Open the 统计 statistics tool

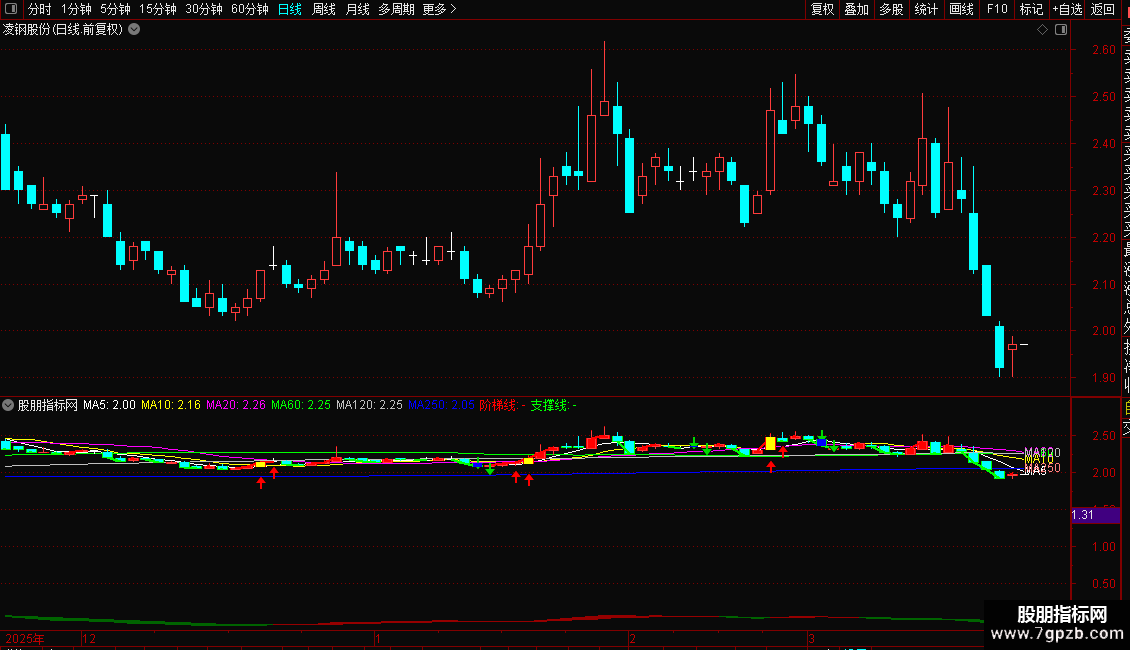[x=926, y=9]
